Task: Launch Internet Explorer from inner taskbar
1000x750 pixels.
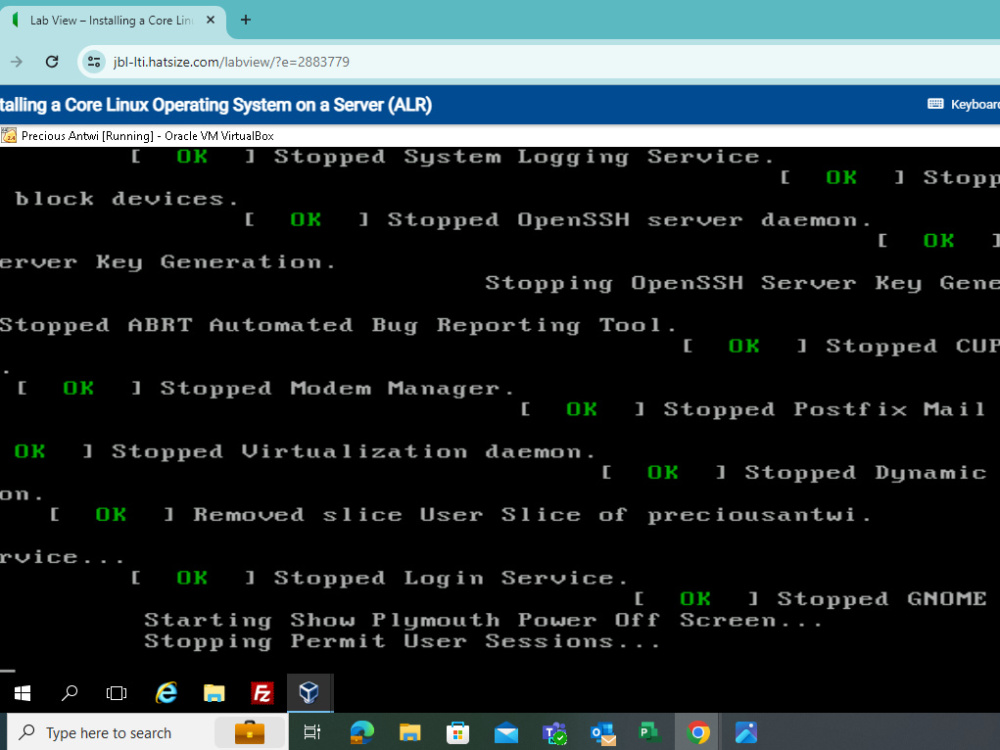Action: pyautogui.click(x=166, y=693)
